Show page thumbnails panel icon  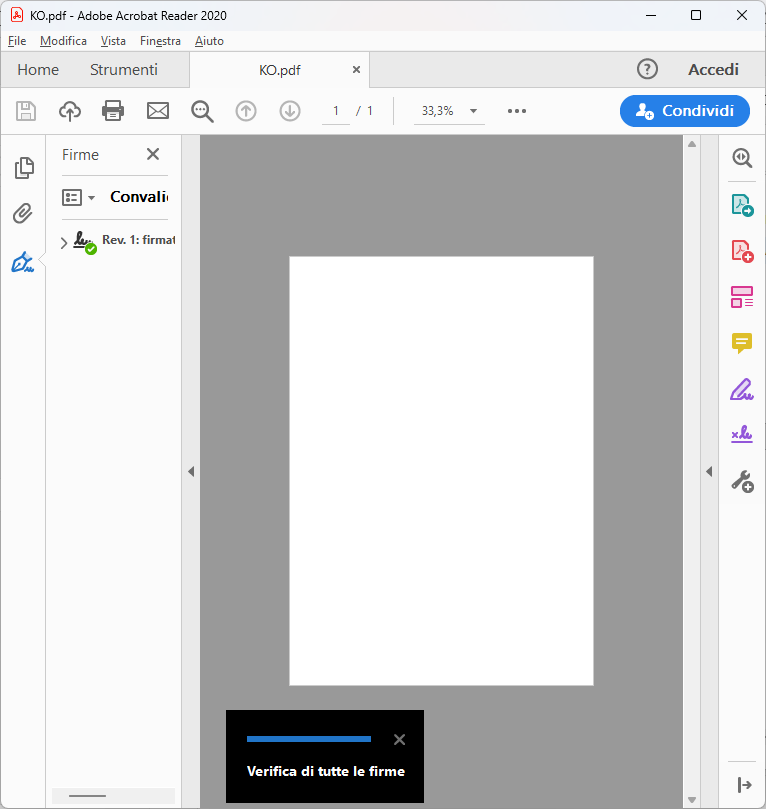coord(23,168)
